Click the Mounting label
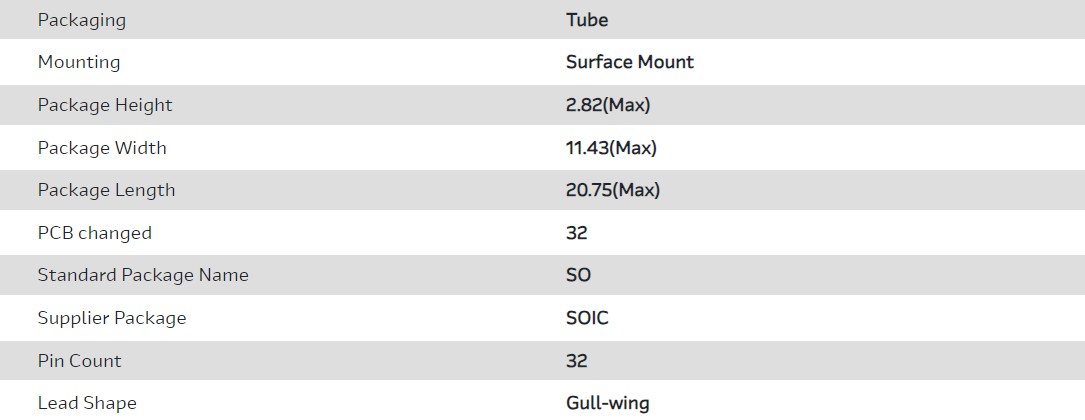Viewport: 1085px width, 420px height. pos(79,62)
